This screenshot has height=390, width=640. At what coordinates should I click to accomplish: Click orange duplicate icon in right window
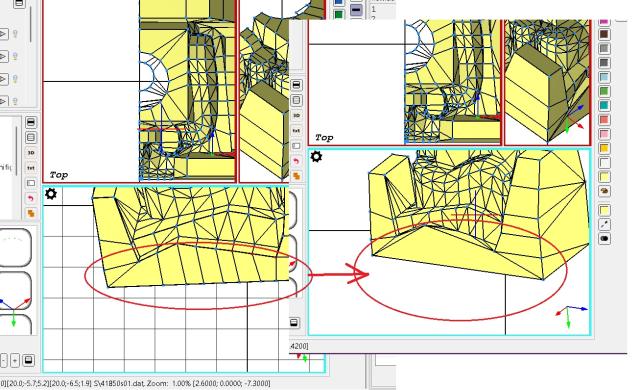(296, 176)
